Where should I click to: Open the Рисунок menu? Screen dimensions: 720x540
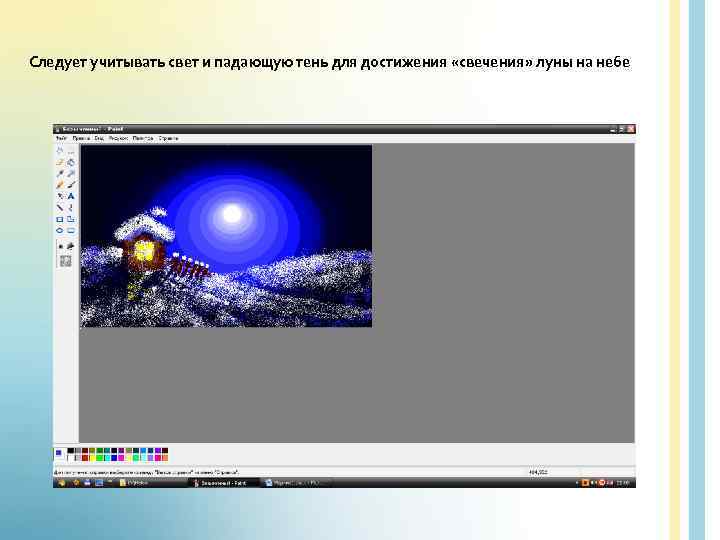pyautogui.click(x=118, y=138)
